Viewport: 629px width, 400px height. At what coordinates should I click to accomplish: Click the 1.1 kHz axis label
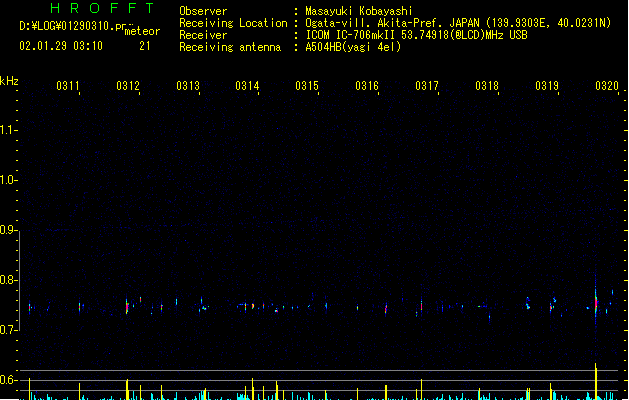click(x=8, y=130)
